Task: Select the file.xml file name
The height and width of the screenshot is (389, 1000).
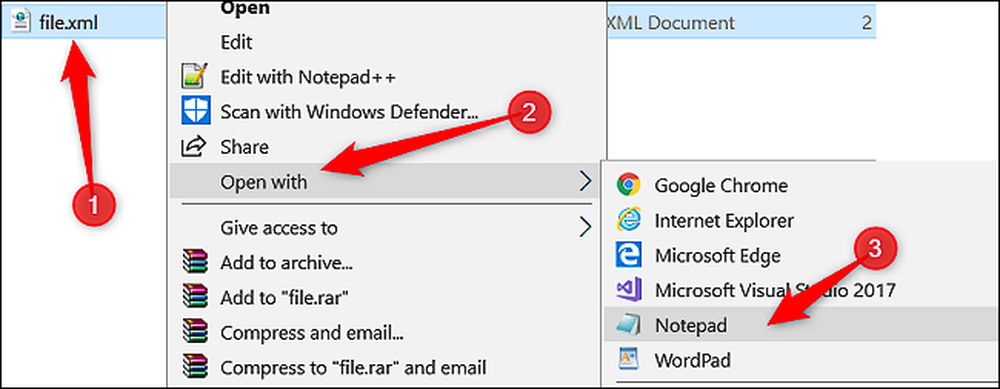Action: pyautogui.click(x=68, y=24)
